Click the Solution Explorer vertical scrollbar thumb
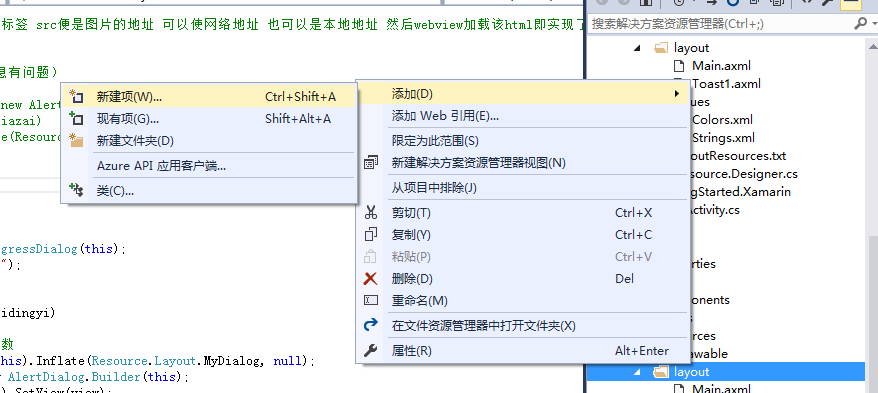This screenshot has width=878, height=393. pyautogui.click(x=872, y=314)
